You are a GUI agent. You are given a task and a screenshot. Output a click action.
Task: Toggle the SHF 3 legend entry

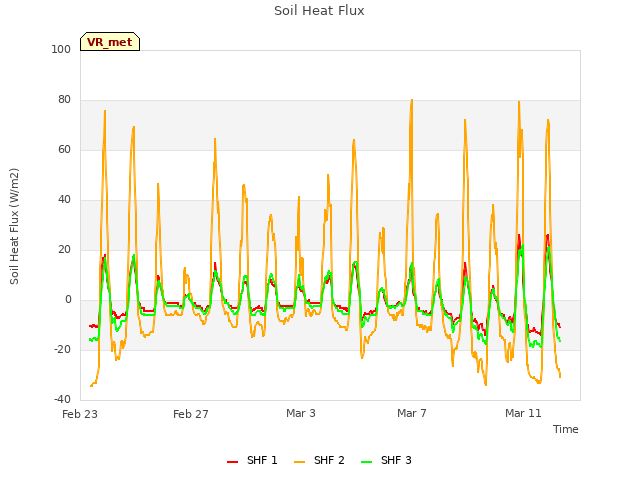pyautogui.click(x=386, y=460)
